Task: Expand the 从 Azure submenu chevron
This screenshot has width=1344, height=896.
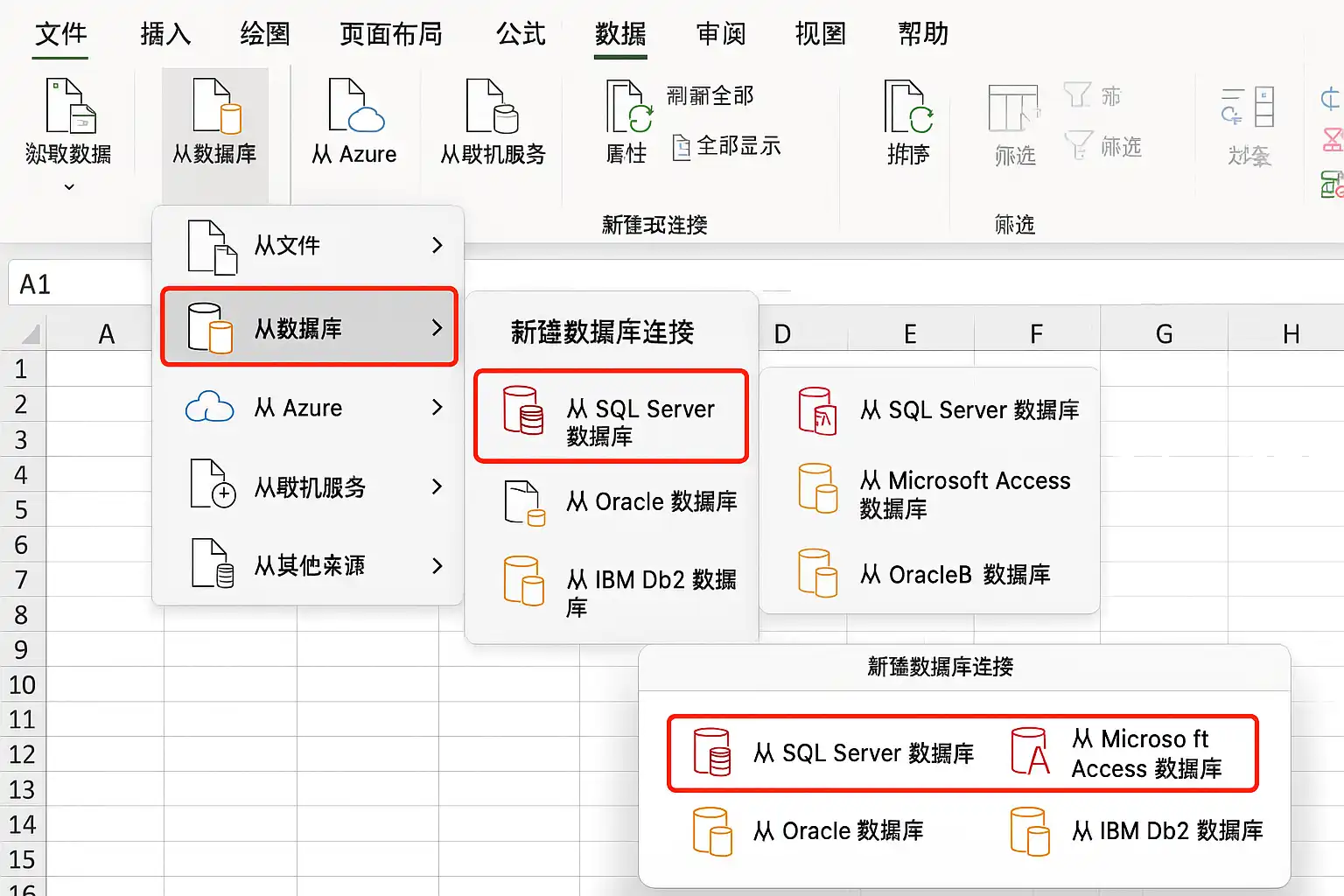Action: (437, 407)
